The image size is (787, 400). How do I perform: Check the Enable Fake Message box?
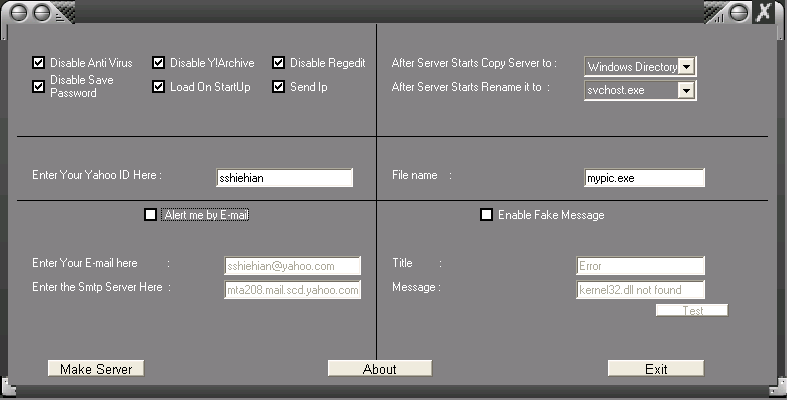[487, 214]
